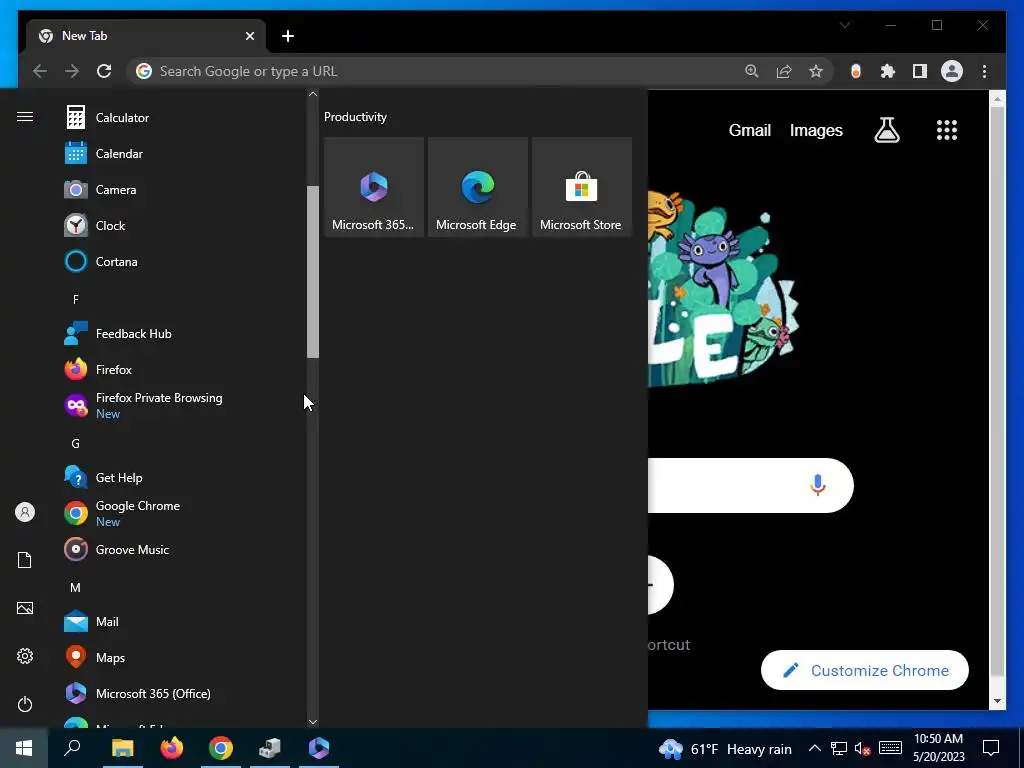The image size is (1024, 768).
Task: Open File Explorer from the taskbar
Action: [x=122, y=748]
